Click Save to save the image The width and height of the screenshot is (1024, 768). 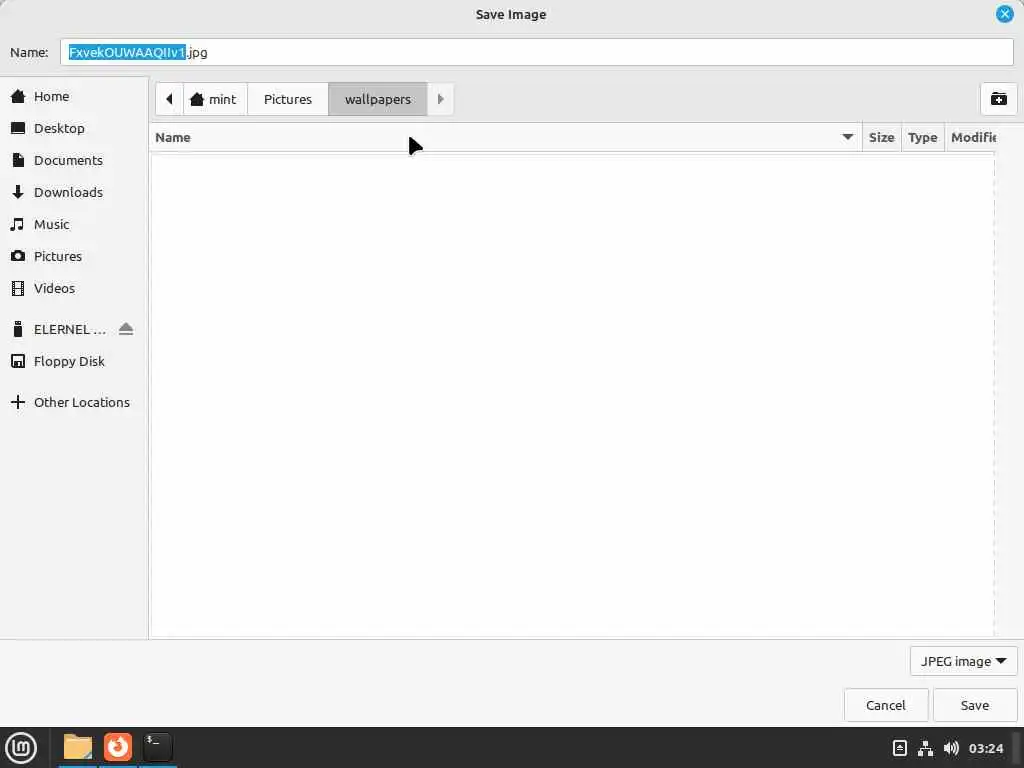(975, 706)
